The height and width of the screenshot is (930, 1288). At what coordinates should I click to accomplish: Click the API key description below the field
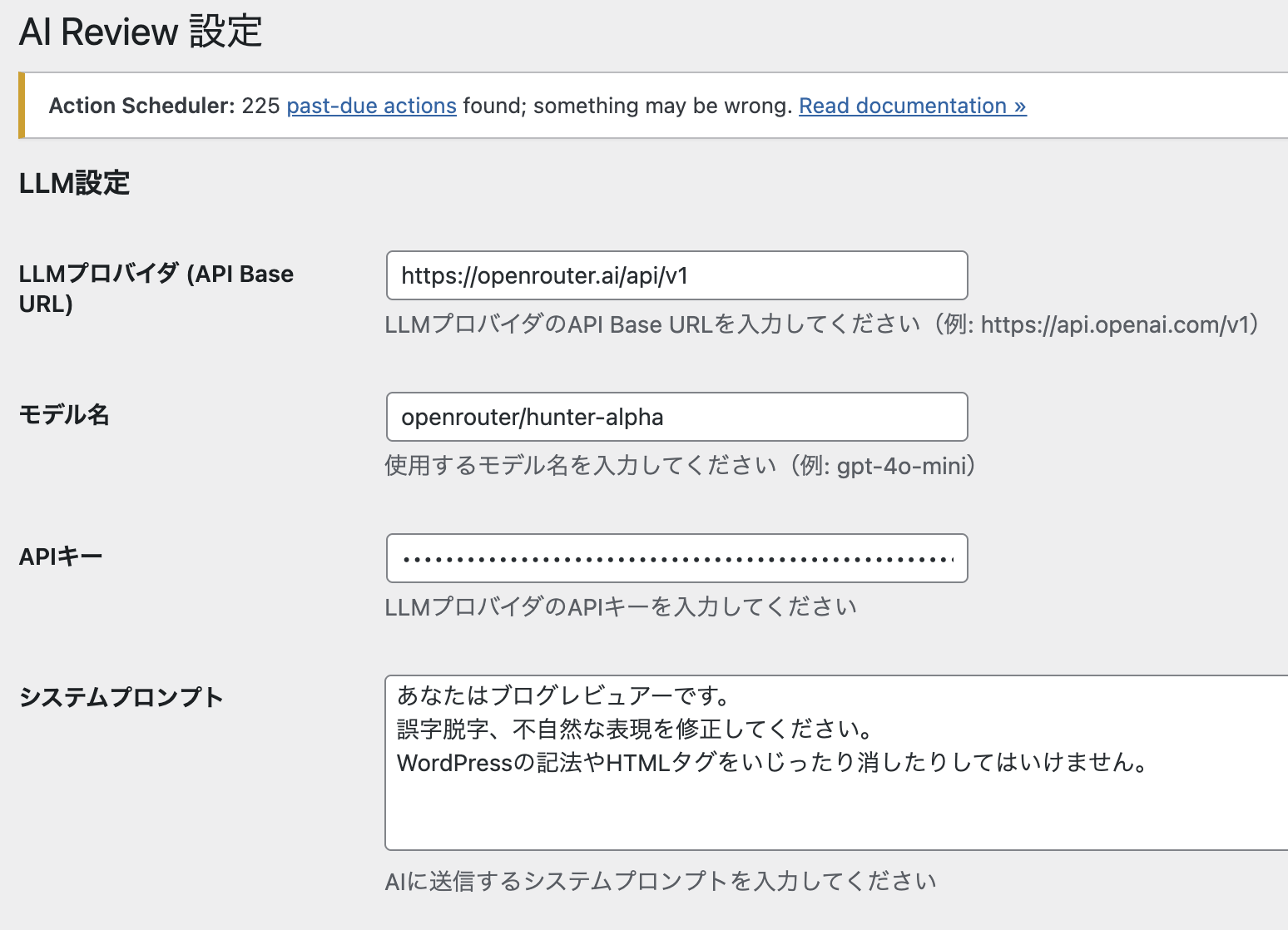pos(621,607)
